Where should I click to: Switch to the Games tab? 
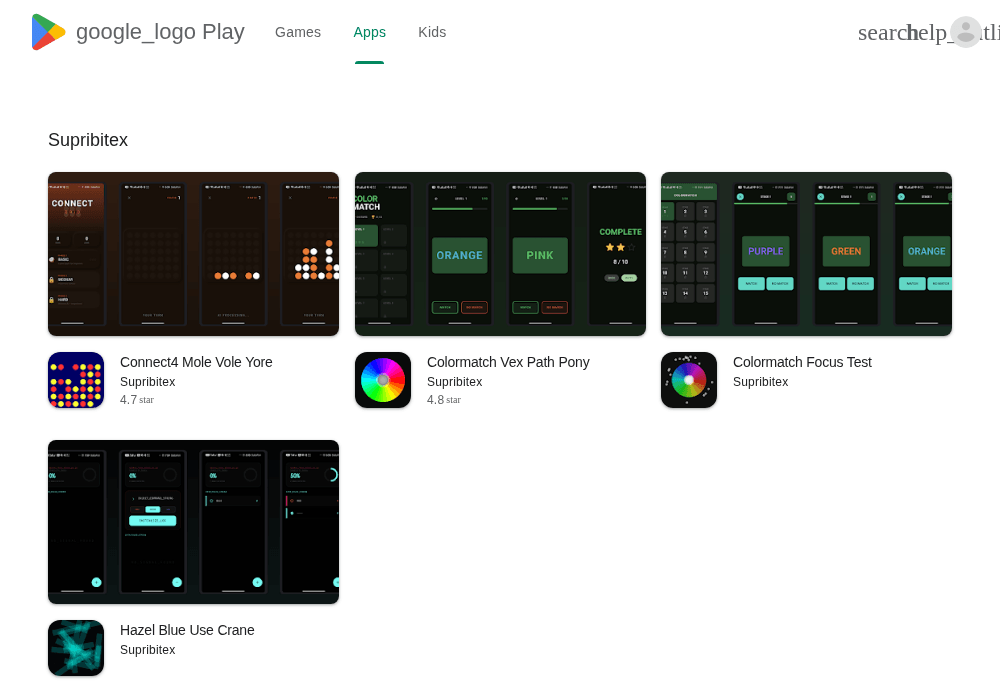coord(298,32)
